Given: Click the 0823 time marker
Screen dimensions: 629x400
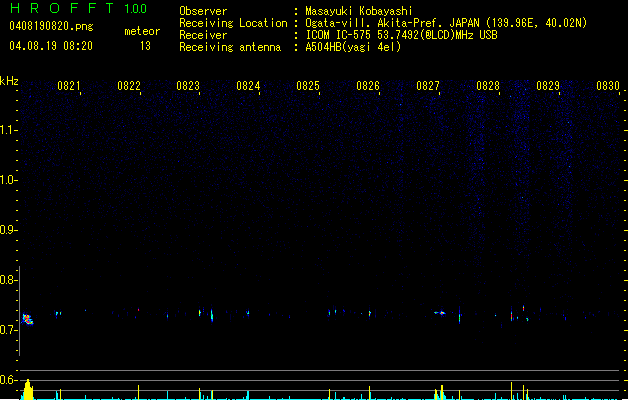Looking at the screenshot, I should point(188,86).
